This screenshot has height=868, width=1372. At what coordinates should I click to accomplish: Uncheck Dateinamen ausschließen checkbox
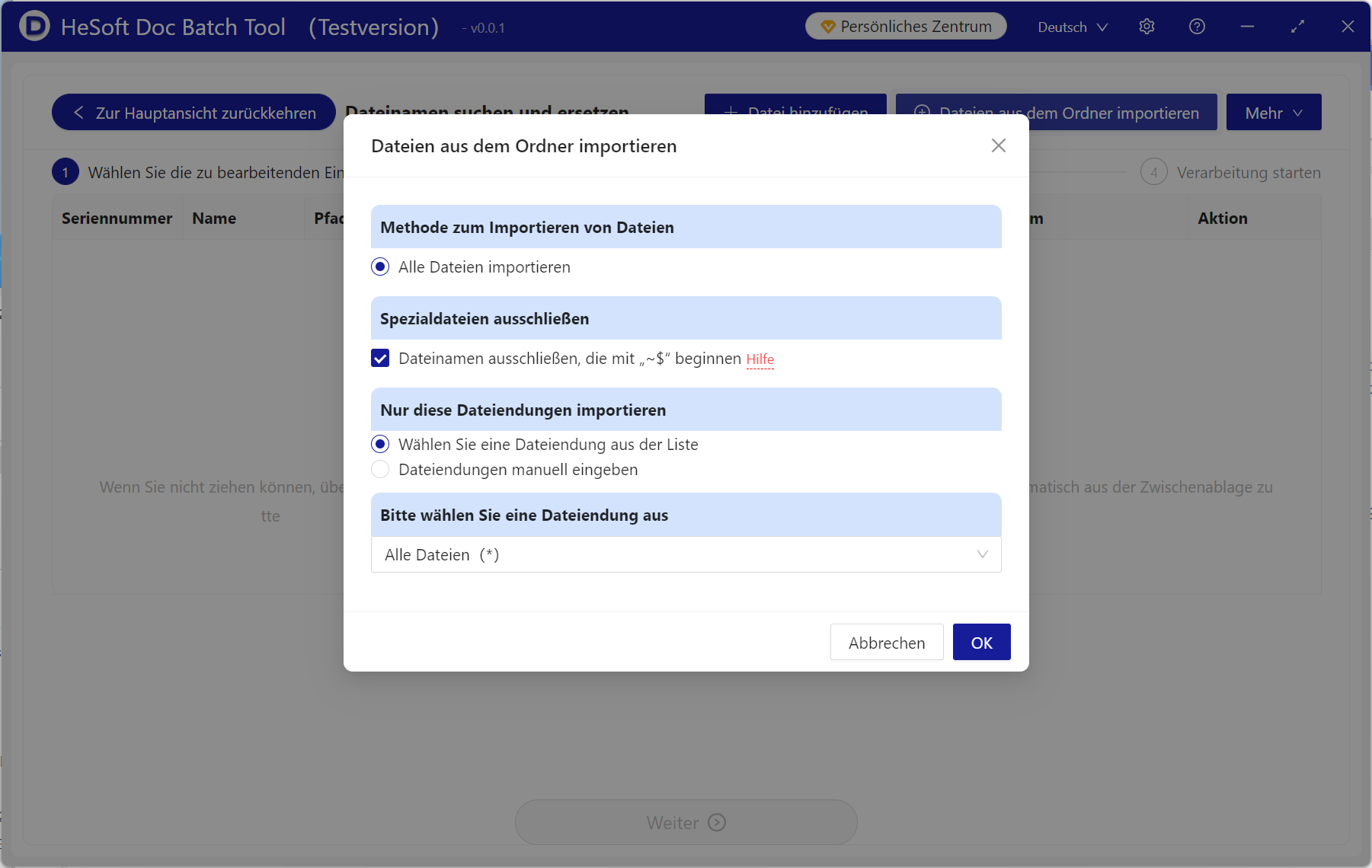pos(380,359)
